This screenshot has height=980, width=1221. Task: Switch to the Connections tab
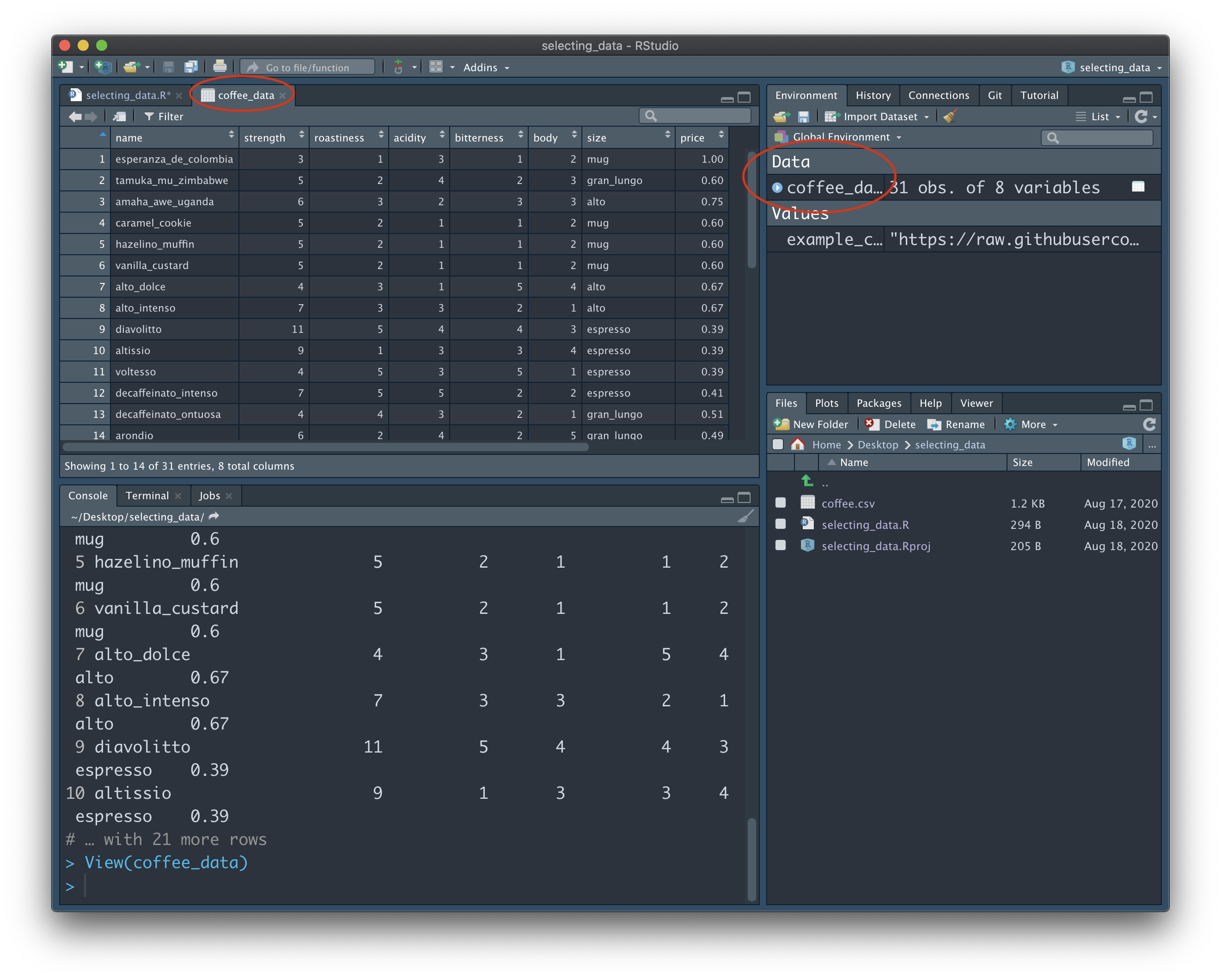coord(939,95)
